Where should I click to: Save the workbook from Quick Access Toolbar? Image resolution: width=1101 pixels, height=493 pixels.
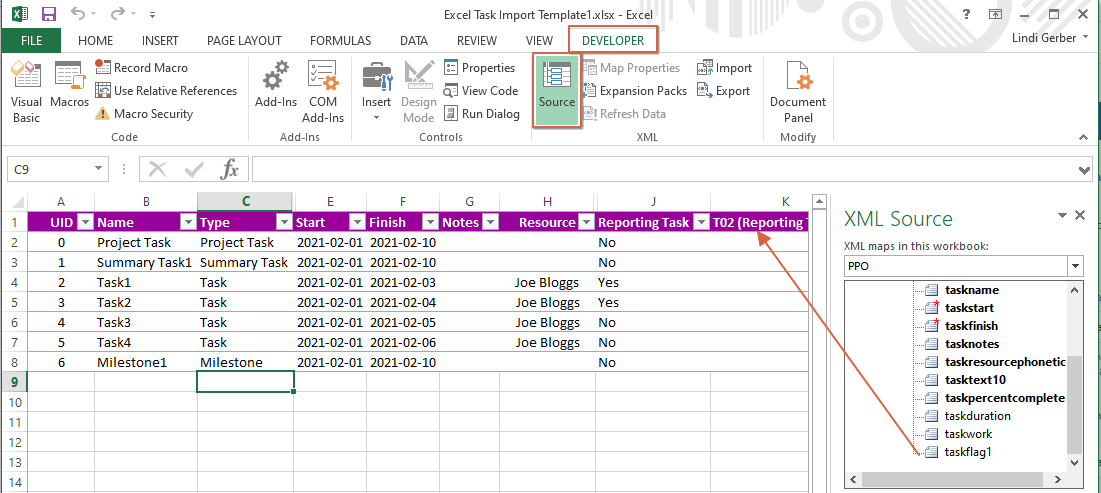(x=49, y=14)
